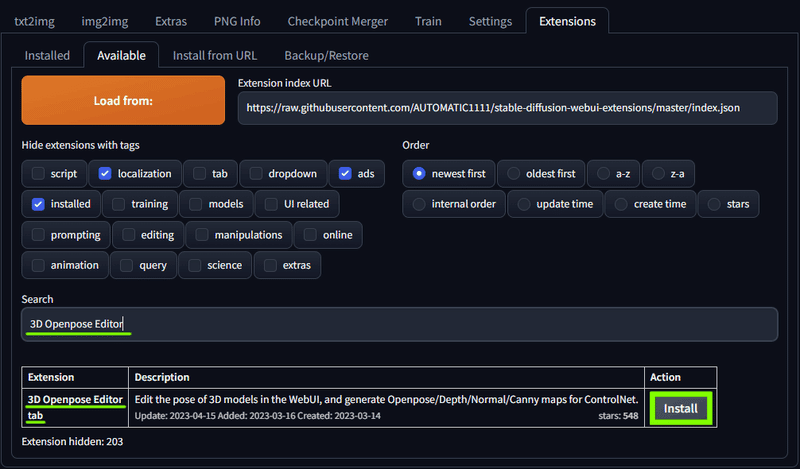Check the dropdown tag filter
This screenshot has width=800, height=469.
256,174
